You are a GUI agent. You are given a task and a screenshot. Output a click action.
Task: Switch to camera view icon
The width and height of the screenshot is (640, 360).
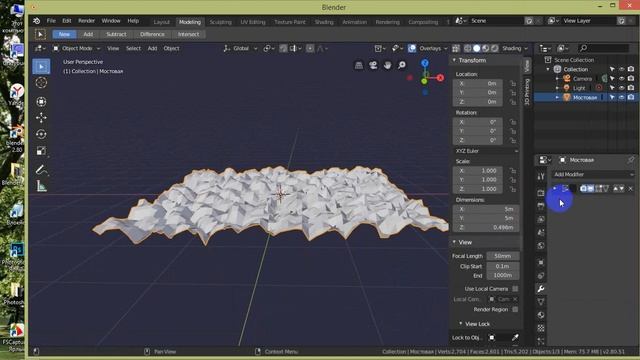(x=373, y=65)
